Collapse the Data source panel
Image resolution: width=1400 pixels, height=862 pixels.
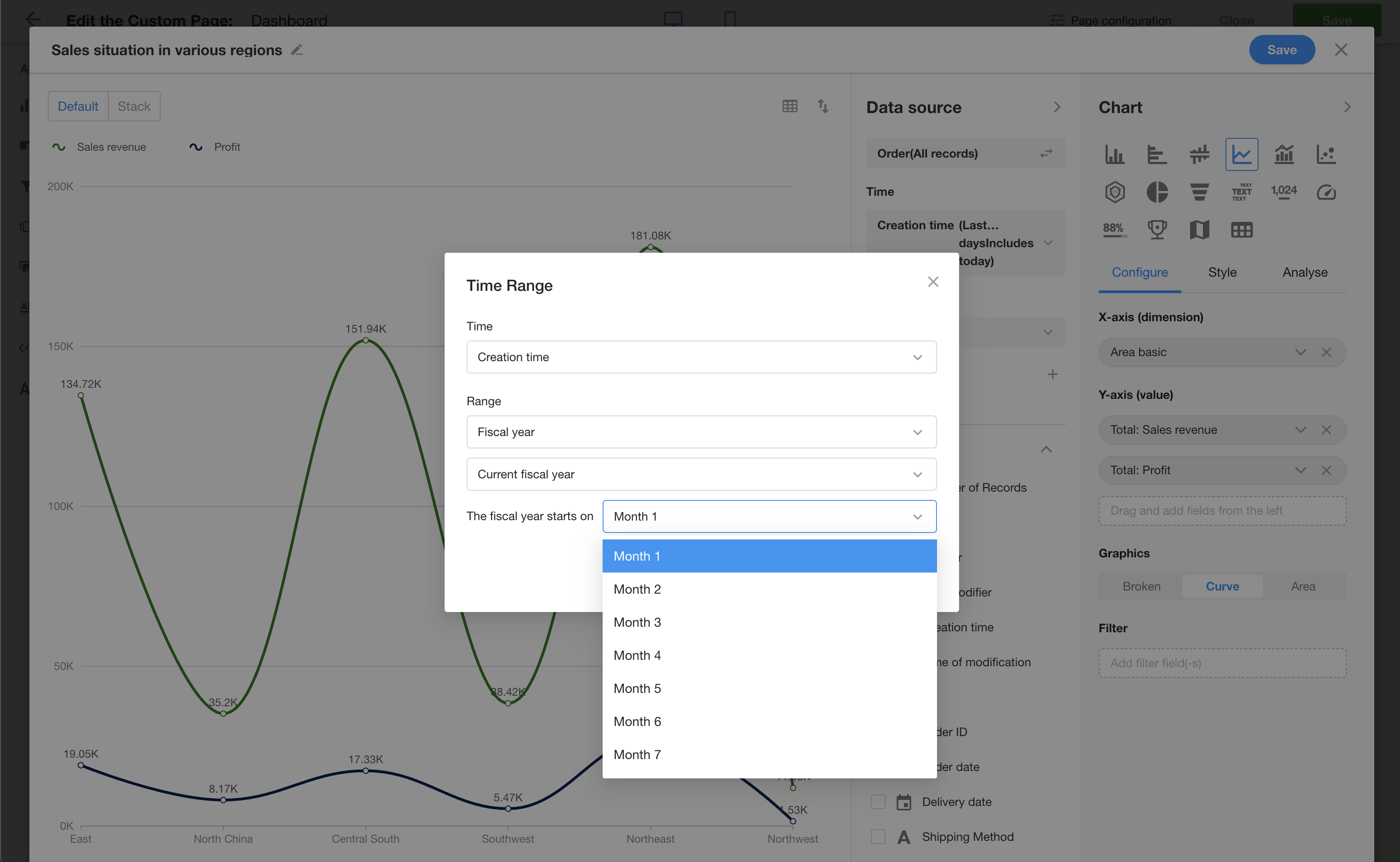pyautogui.click(x=1057, y=107)
